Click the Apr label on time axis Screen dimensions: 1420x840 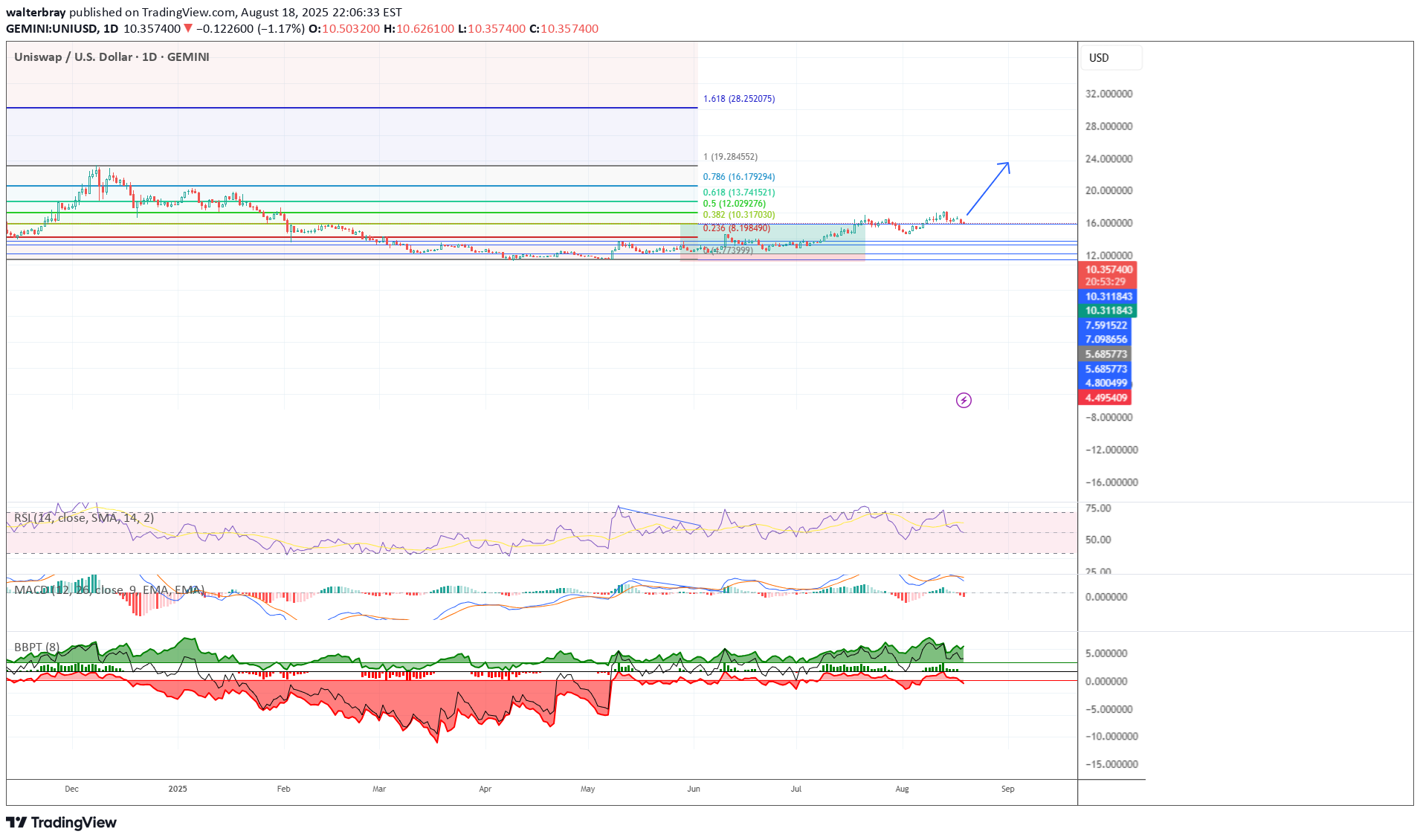tap(485, 789)
